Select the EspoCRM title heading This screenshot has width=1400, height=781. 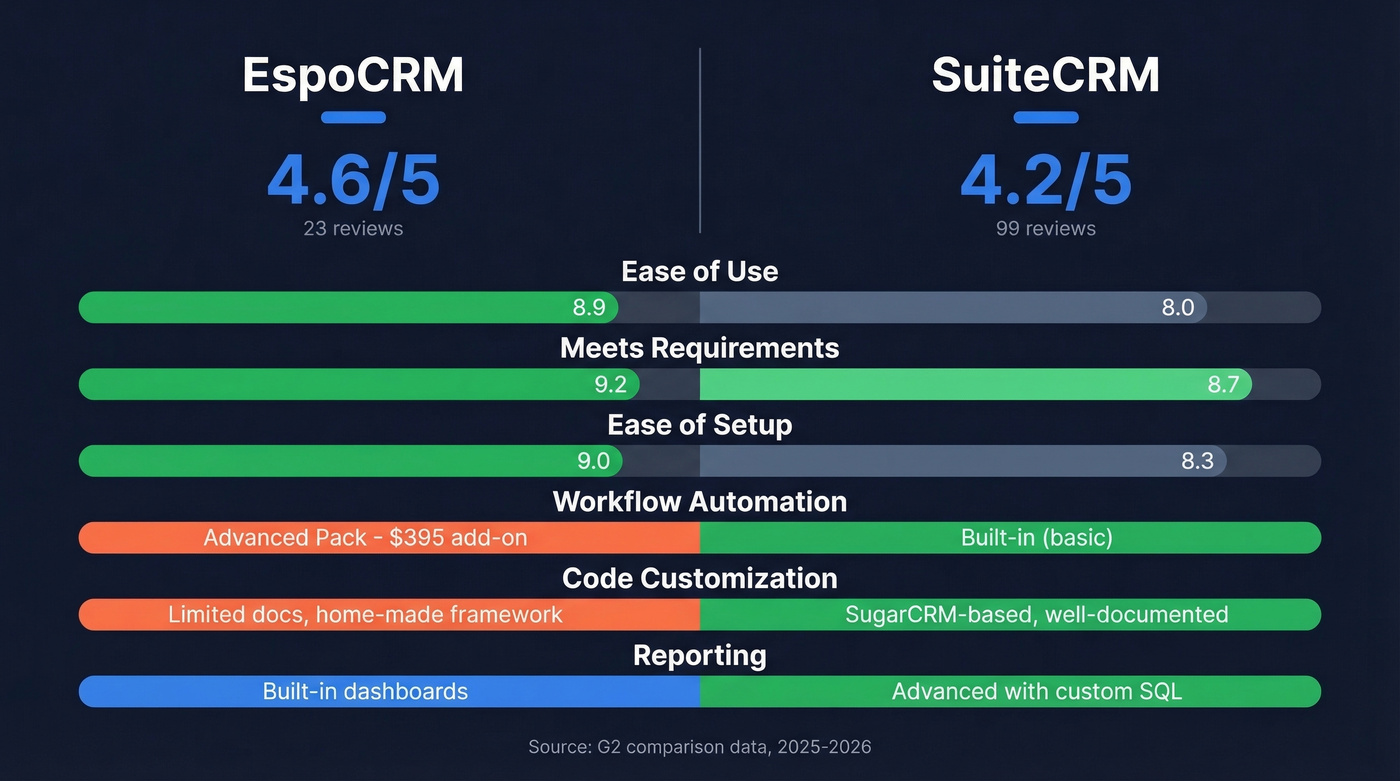pos(352,75)
